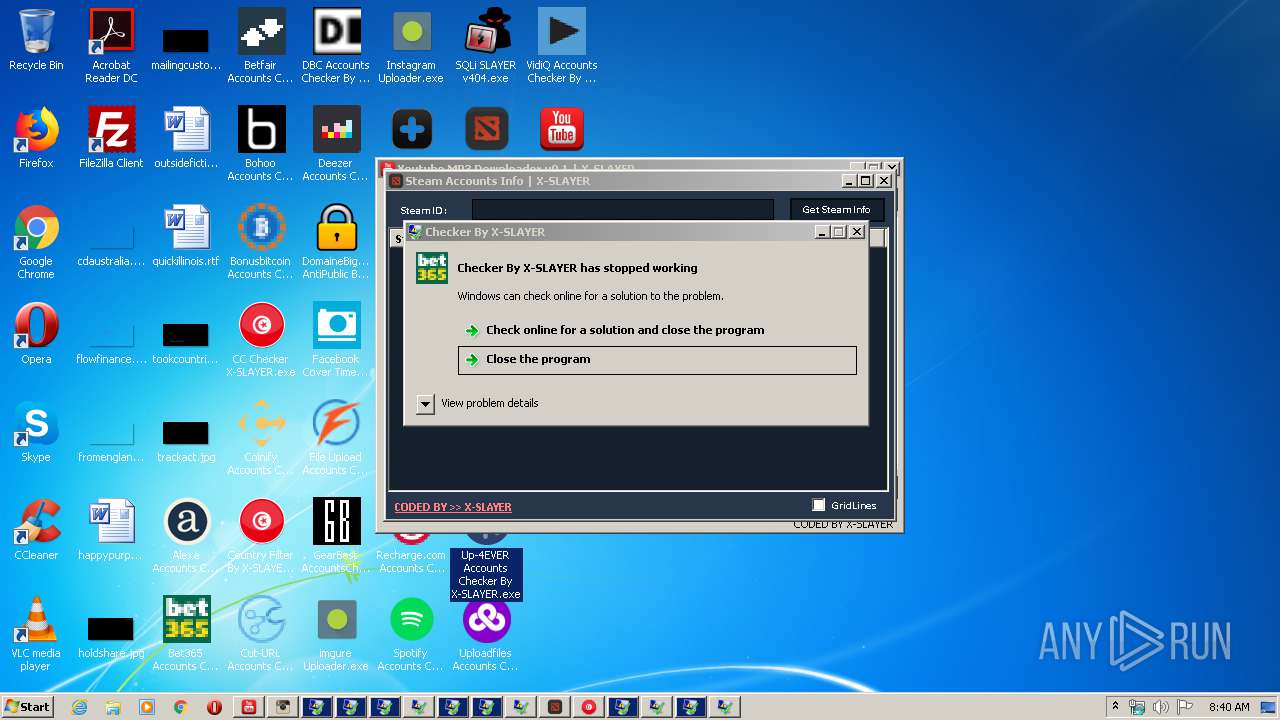Select the blue plus desktop icon
The height and width of the screenshot is (720, 1280).
411,130
